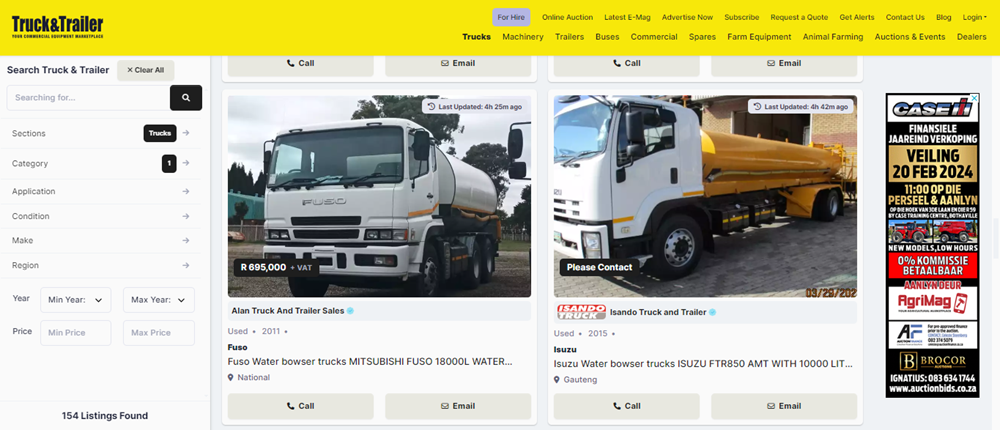Open the Machinery menu
This screenshot has width=1000, height=430.
(522, 36)
